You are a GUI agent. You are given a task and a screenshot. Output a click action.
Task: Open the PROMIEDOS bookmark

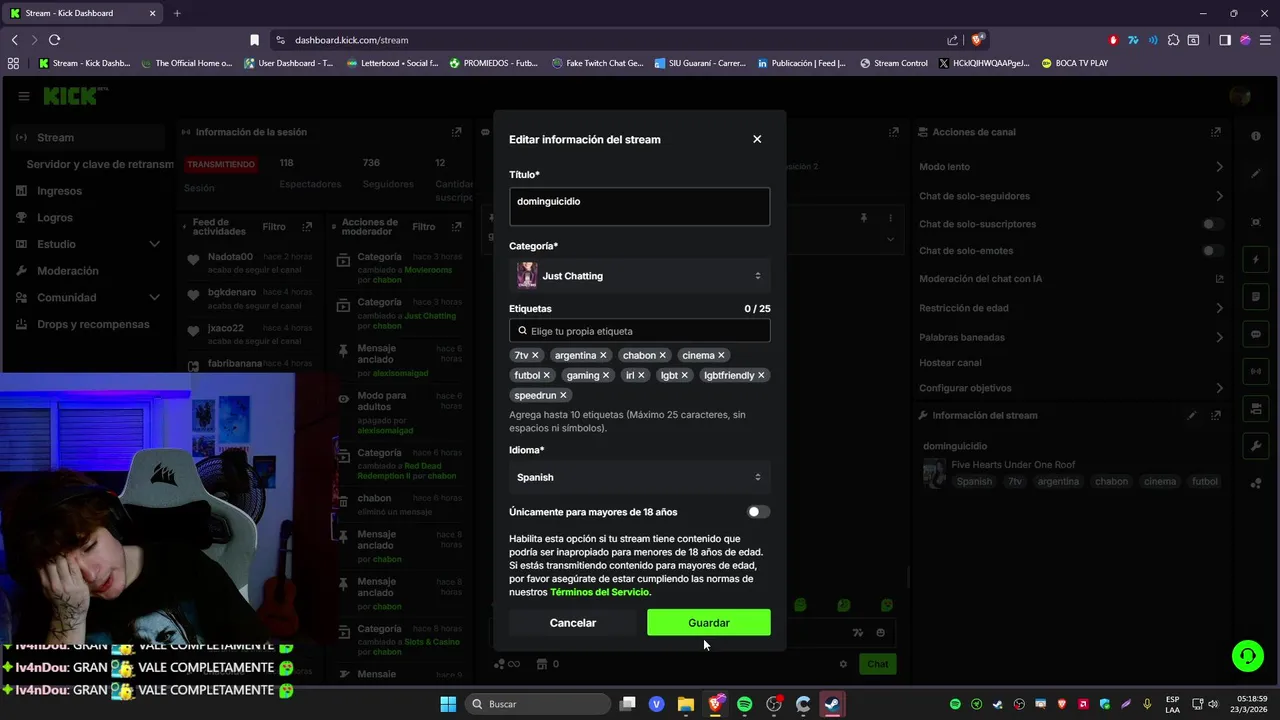[493, 63]
